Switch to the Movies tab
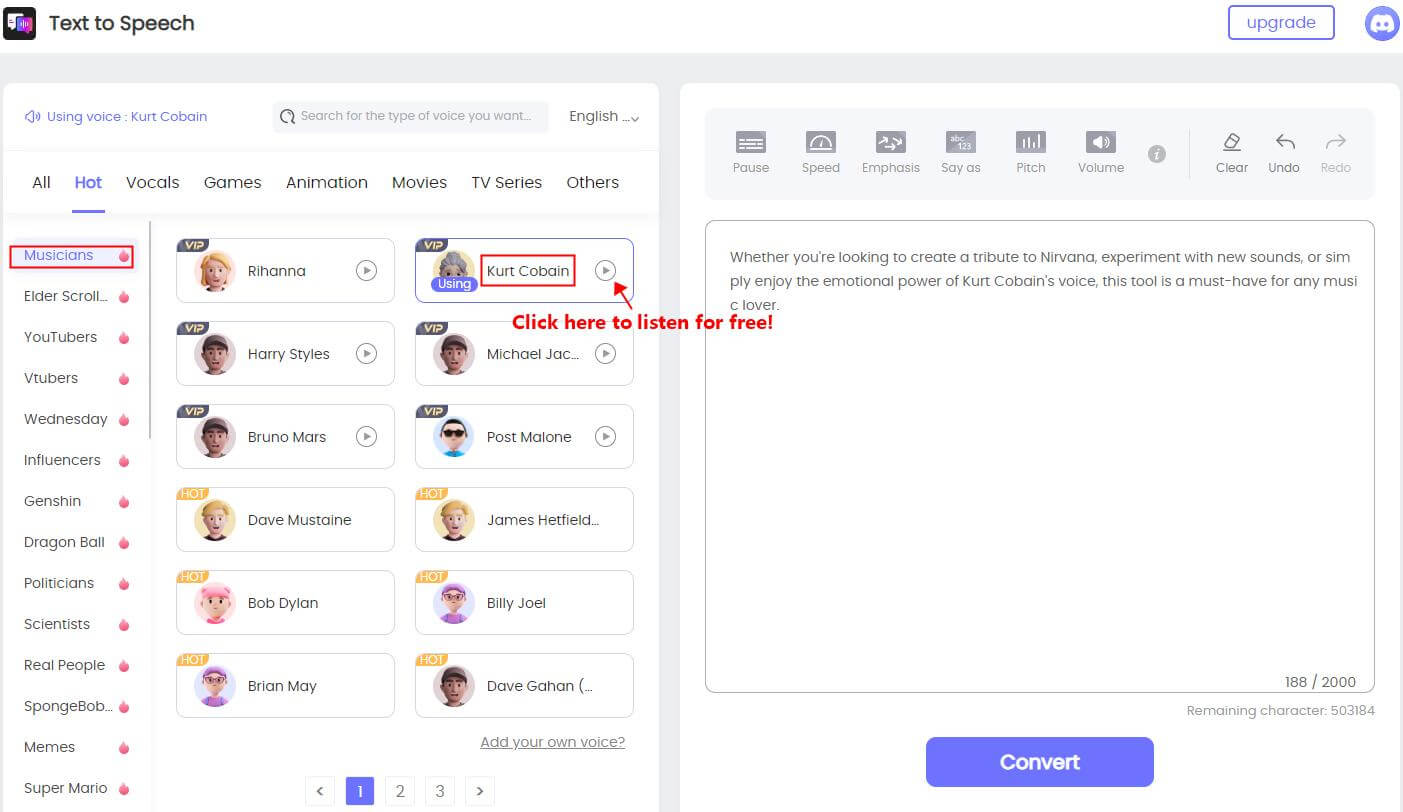1403x812 pixels. [x=419, y=182]
